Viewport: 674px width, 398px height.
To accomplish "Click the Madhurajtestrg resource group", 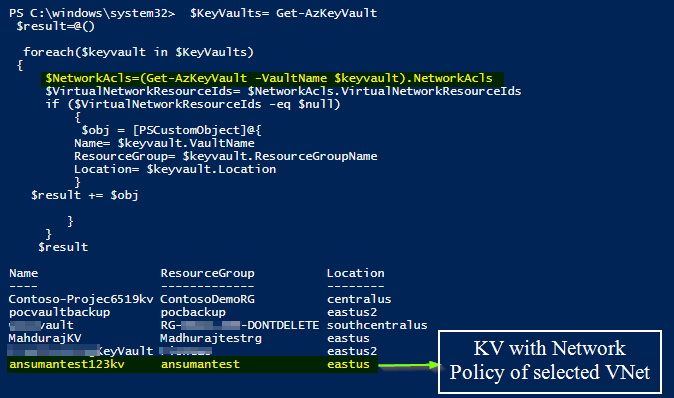I will pos(211,339).
